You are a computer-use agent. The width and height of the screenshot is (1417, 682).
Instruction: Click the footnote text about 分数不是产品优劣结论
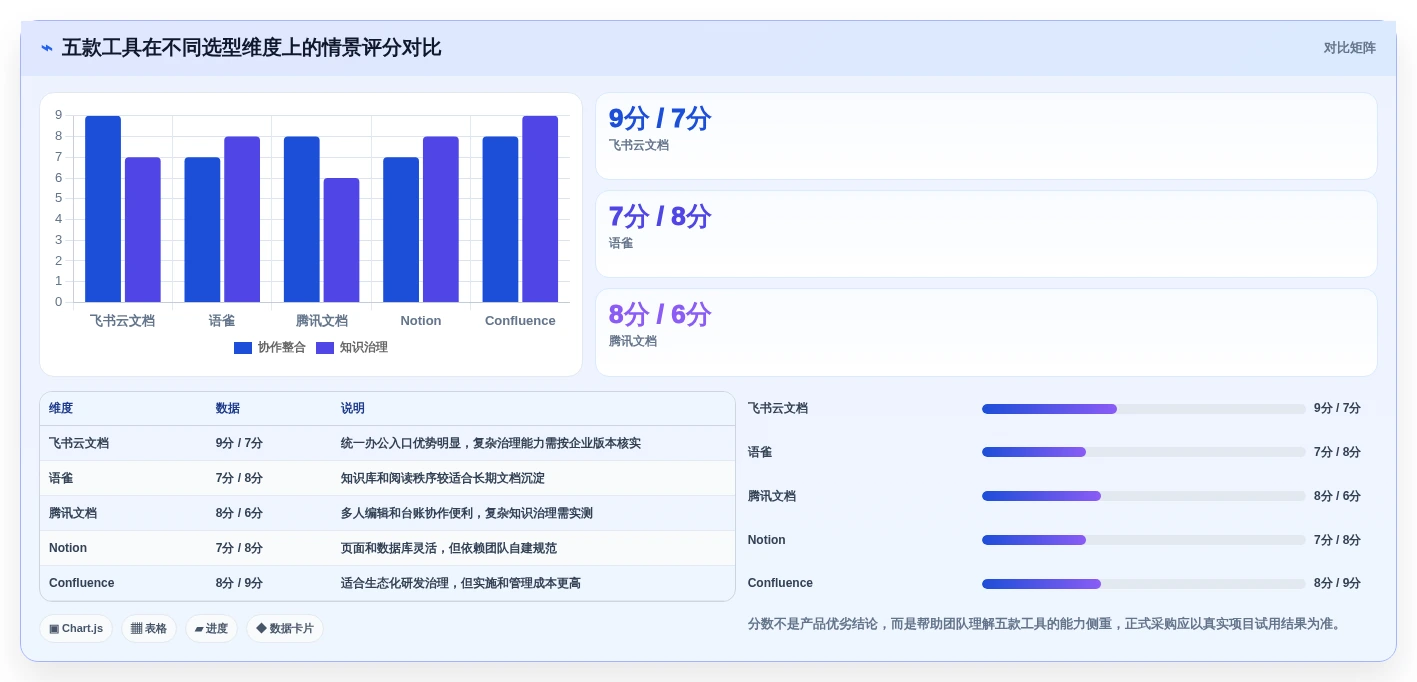[1046, 624]
